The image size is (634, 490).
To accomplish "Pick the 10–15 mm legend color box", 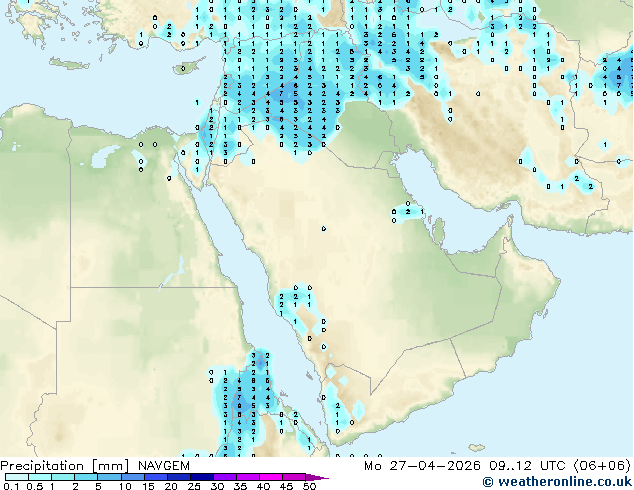I will coord(132,477).
